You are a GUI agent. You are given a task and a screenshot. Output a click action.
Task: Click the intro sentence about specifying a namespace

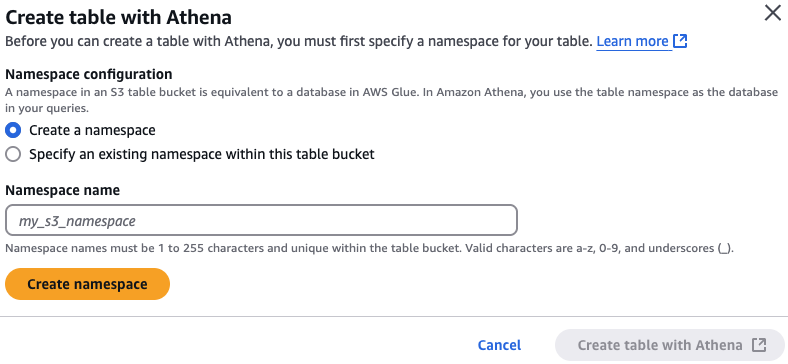coord(299,41)
